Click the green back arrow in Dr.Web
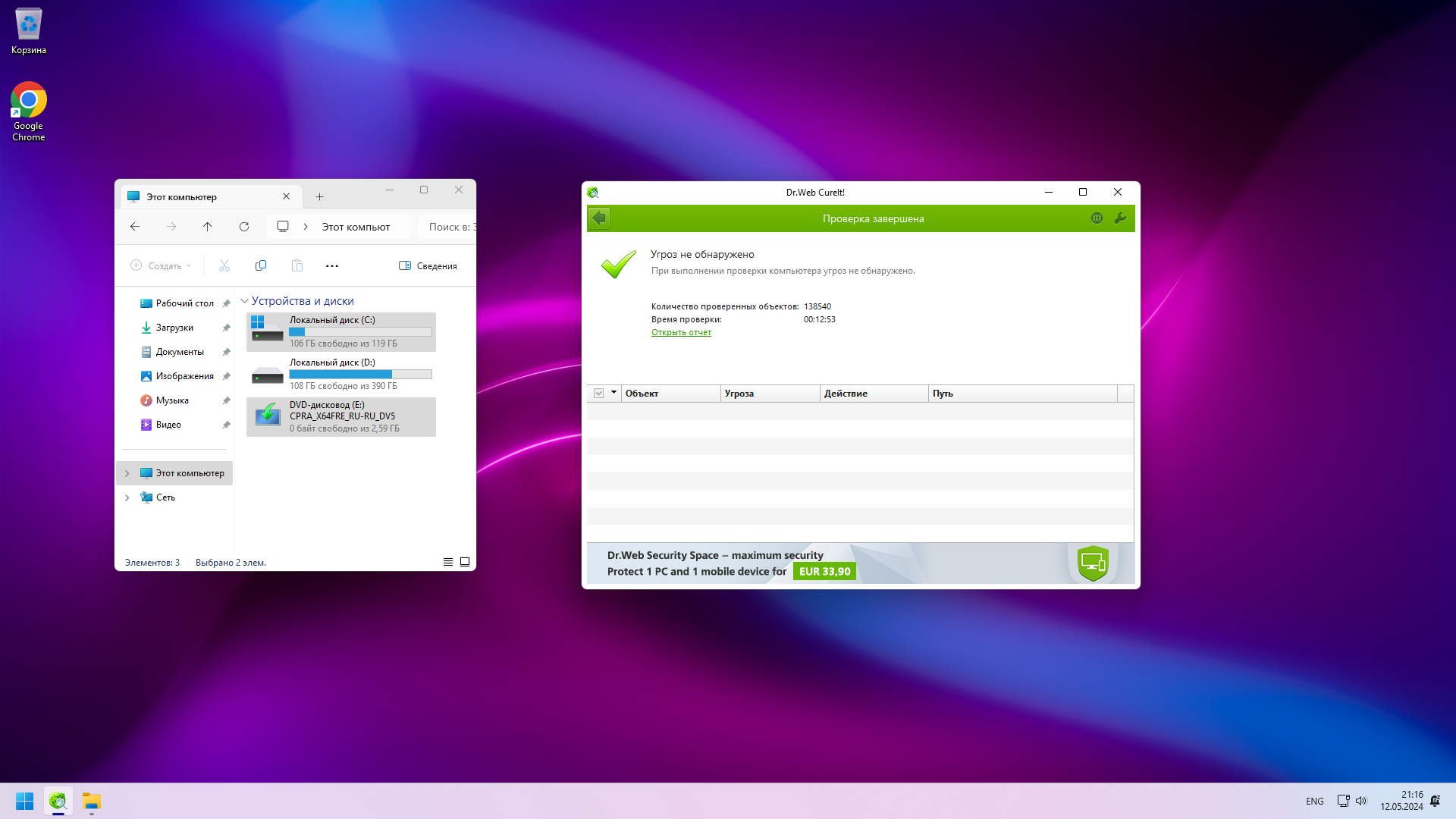The width and height of the screenshot is (1456, 819). [x=599, y=218]
